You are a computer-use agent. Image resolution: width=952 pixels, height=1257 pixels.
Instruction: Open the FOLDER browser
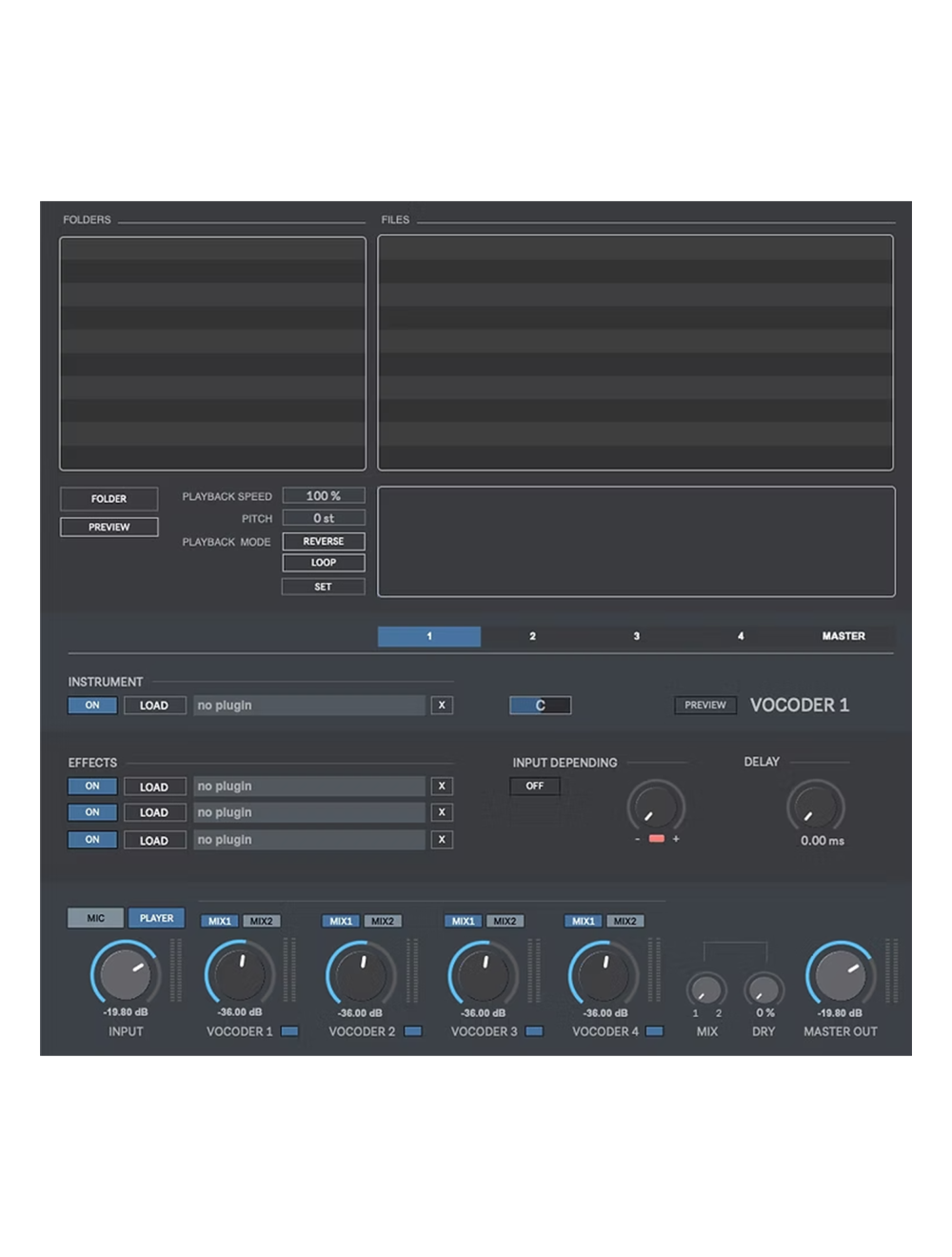tap(109, 498)
